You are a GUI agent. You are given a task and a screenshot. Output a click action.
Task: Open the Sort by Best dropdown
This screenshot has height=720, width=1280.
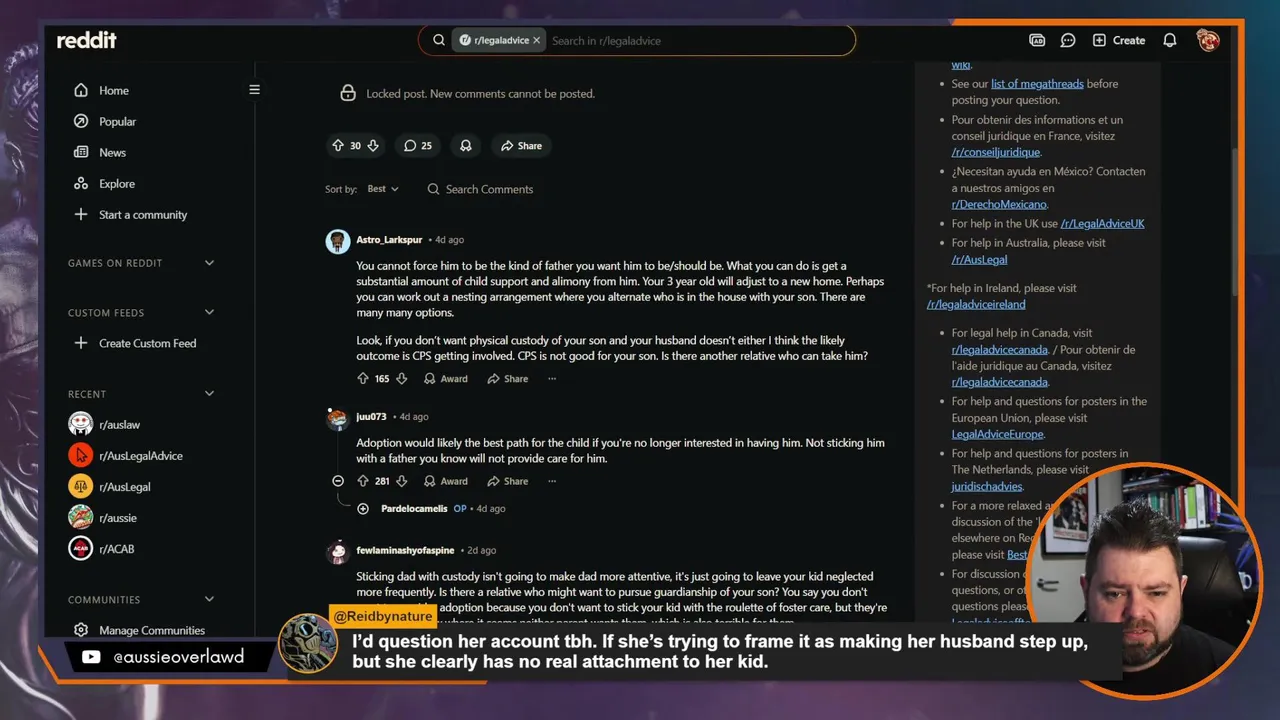[x=383, y=189]
